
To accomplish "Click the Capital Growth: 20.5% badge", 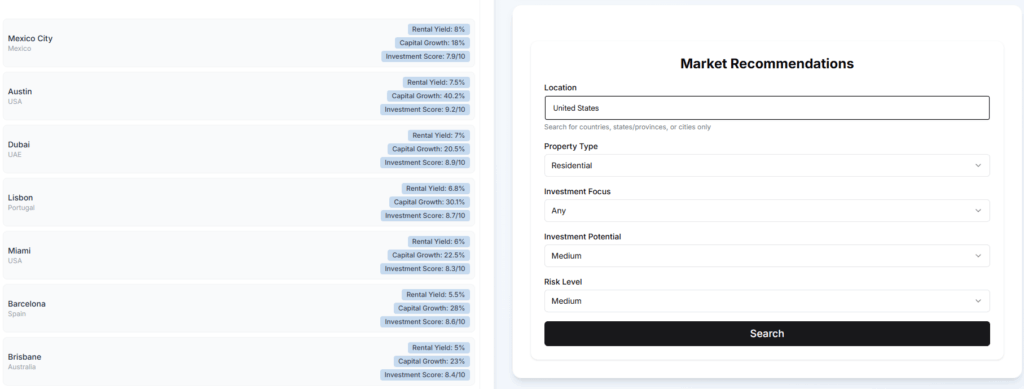I will click(x=428, y=149).
